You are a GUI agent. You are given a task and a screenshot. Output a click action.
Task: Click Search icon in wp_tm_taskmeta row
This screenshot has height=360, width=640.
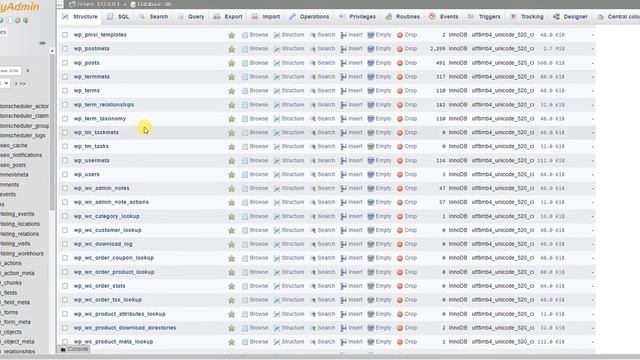coord(313,133)
